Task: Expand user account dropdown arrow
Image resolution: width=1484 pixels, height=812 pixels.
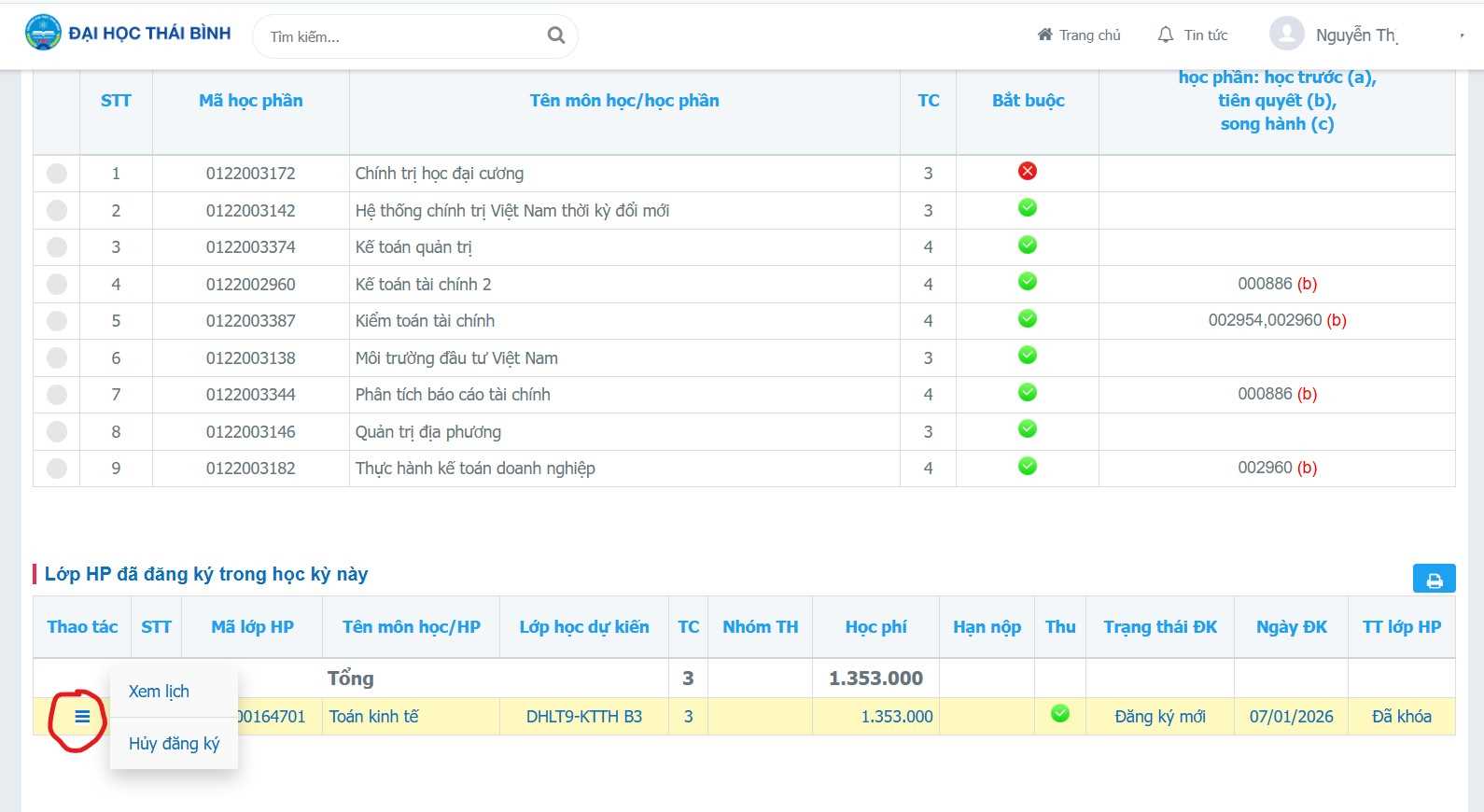Action: [x=1462, y=35]
